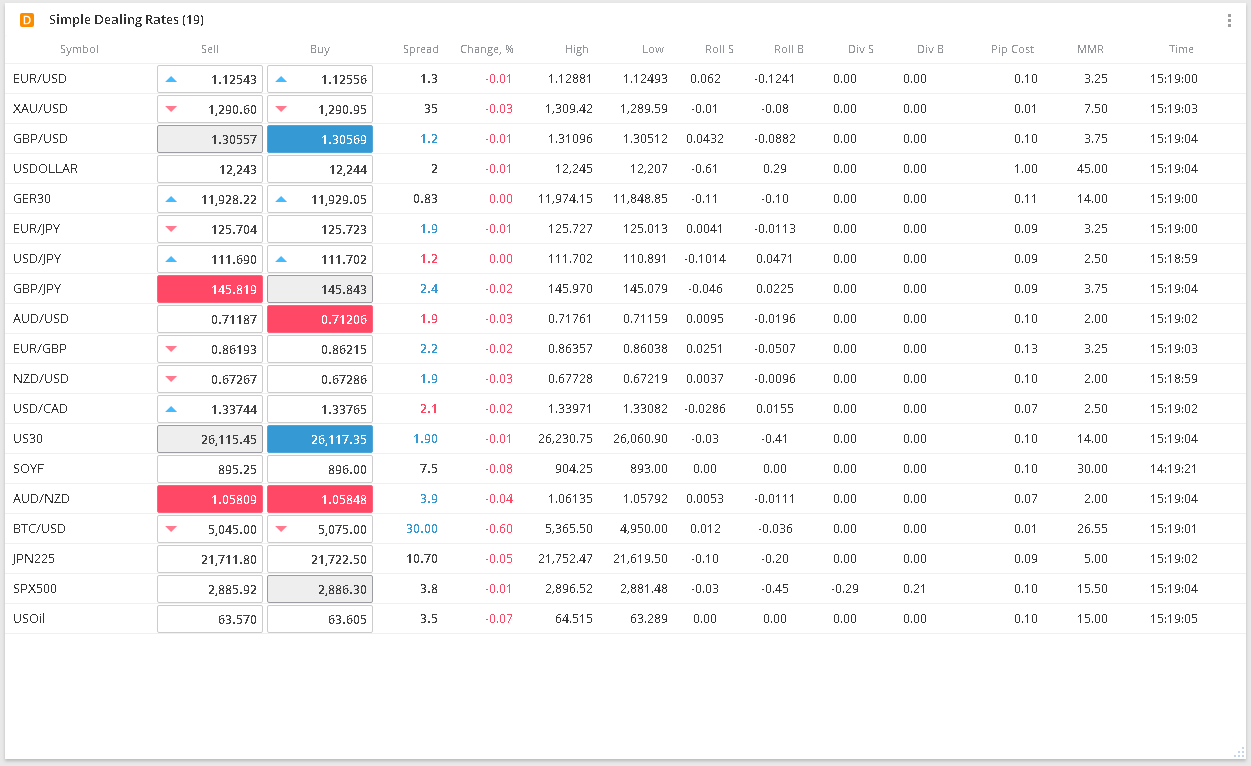Click the SPX500 buy price field
This screenshot has width=1251, height=766.
tap(319, 588)
